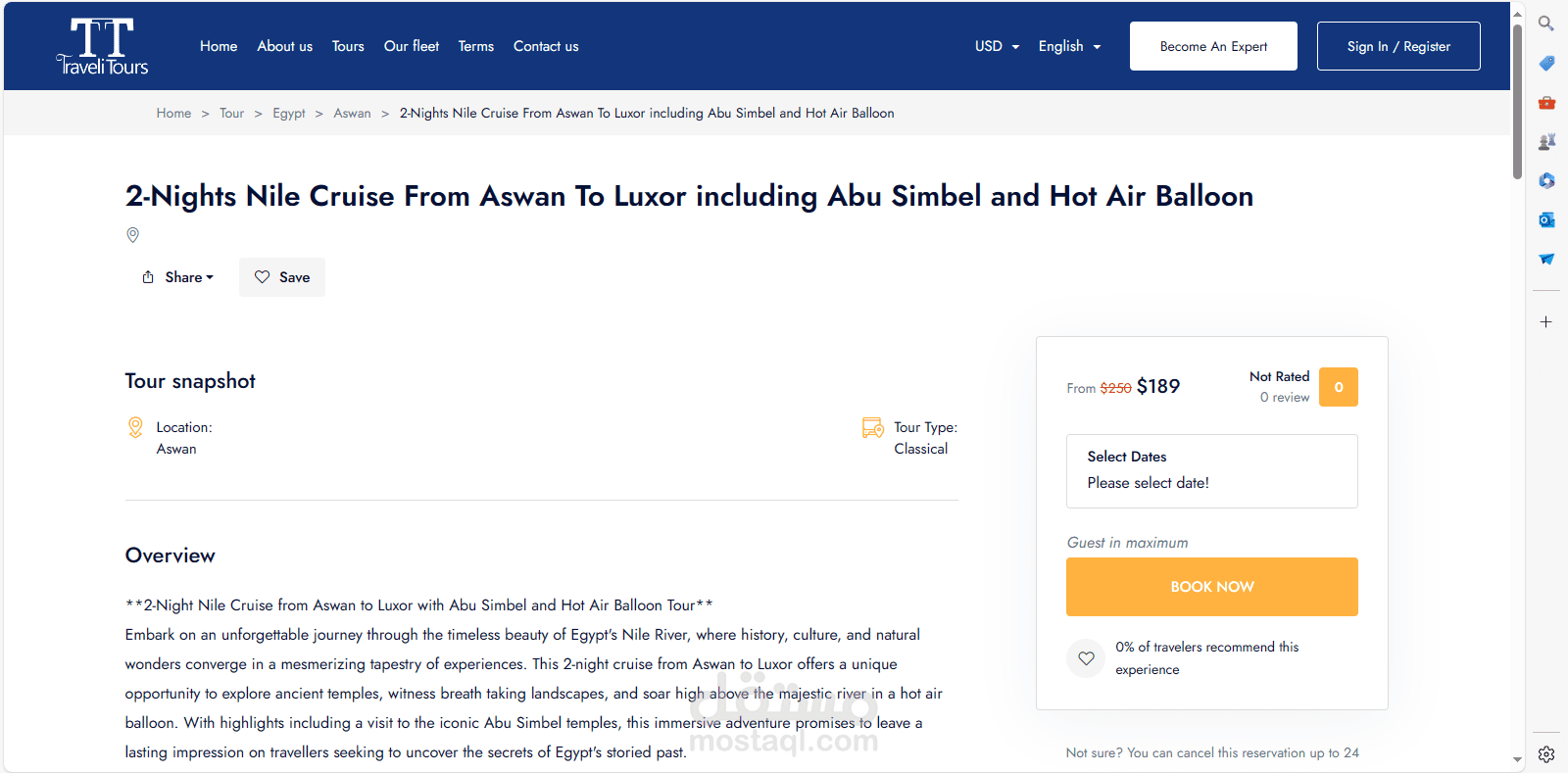
Task: Open the Select Dates field
Action: pos(1211,471)
